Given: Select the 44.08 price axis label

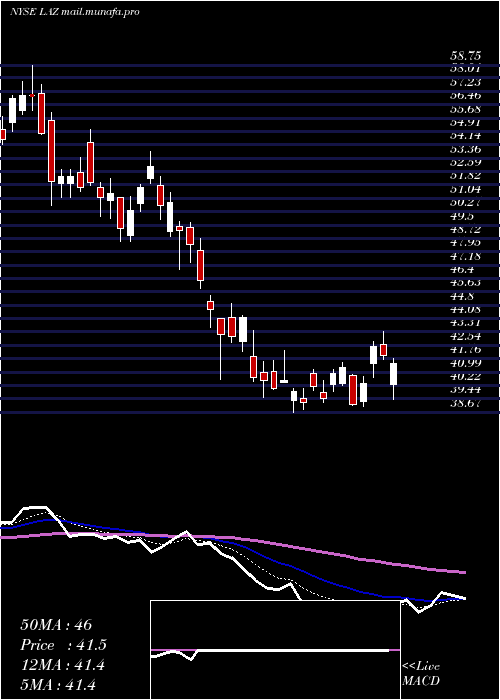Looking at the screenshot, I should tap(465, 310).
